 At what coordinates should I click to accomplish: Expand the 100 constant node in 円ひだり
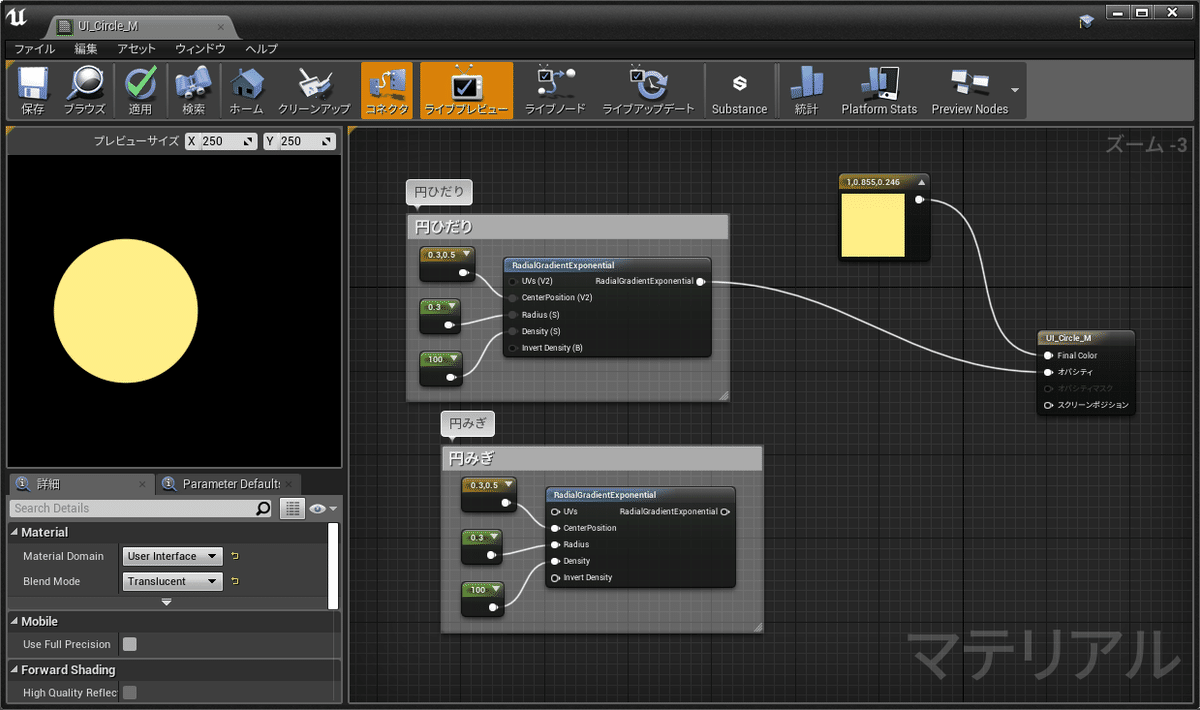click(x=454, y=358)
